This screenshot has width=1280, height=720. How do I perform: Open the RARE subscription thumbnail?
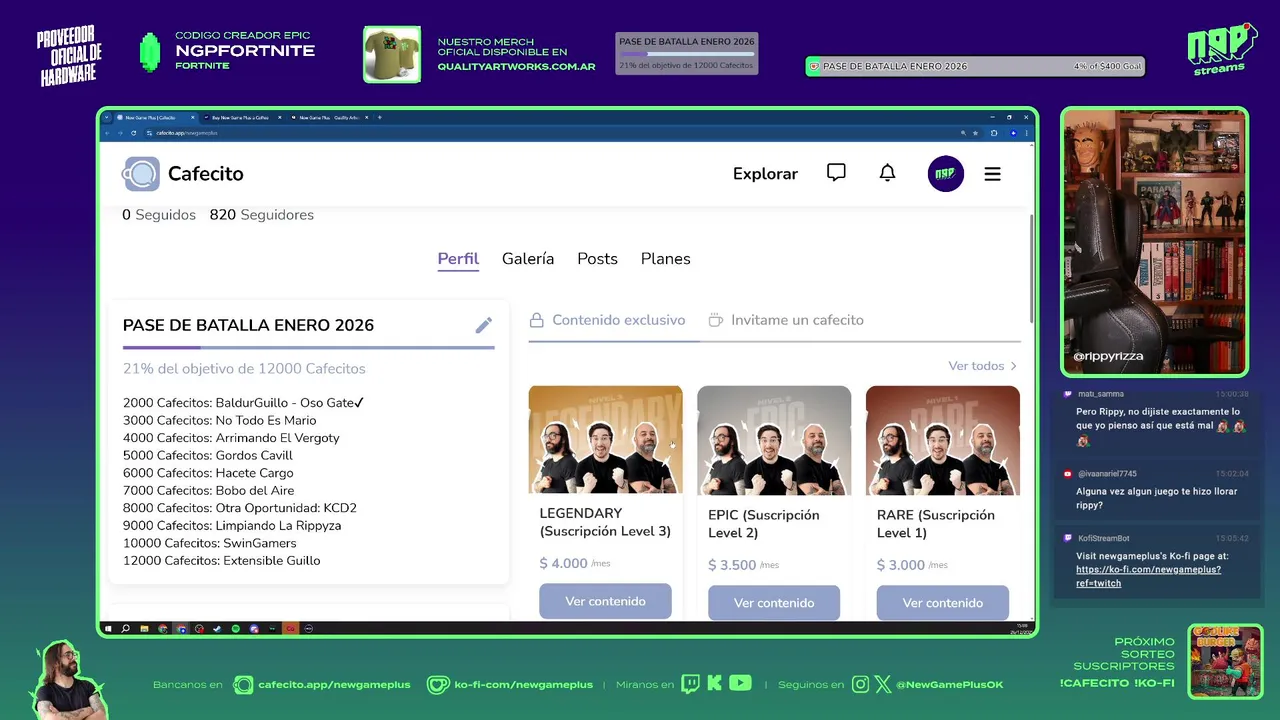click(x=943, y=440)
